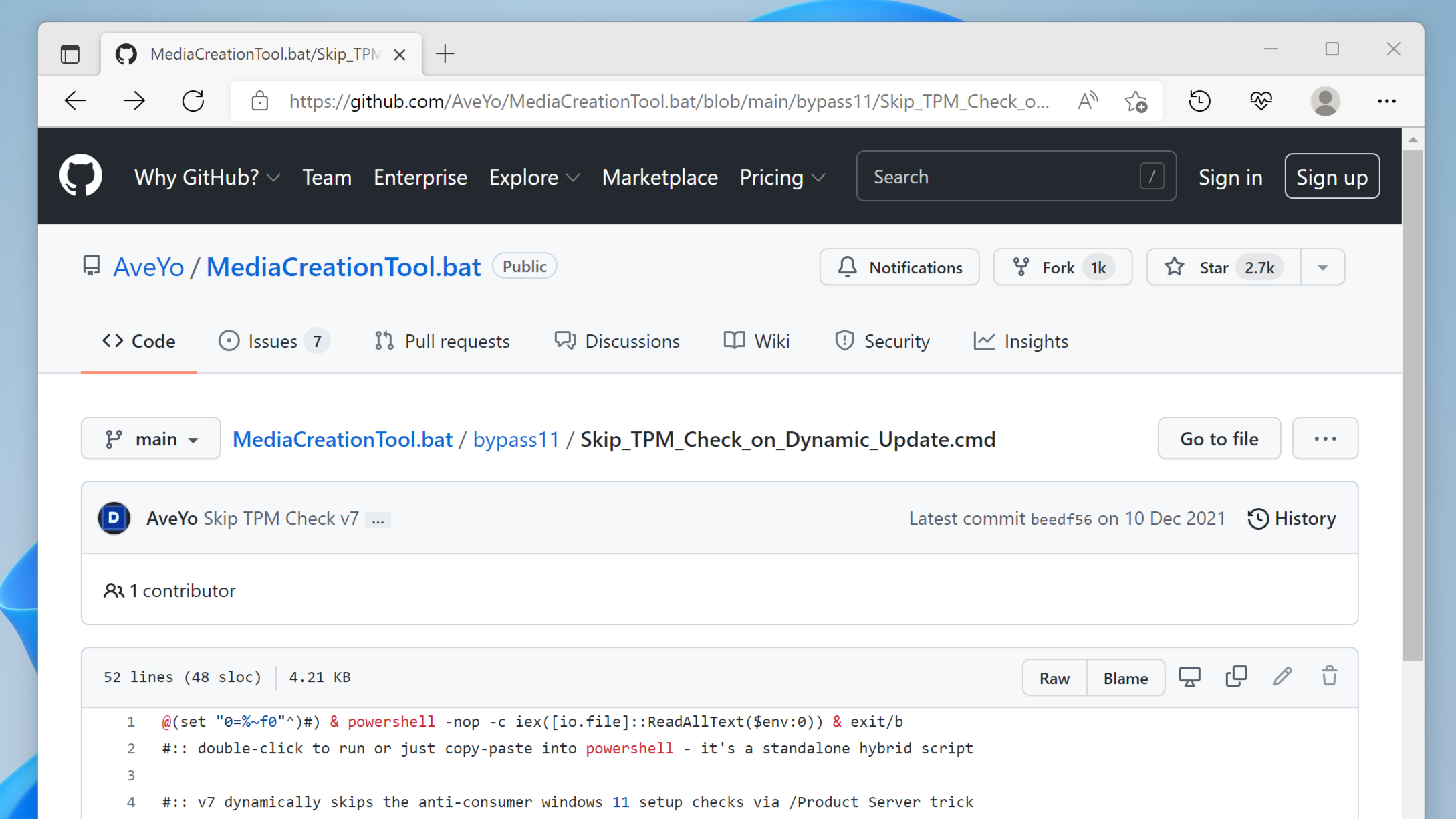
Task: Click the Raw file view button
Action: tap(1056, 677)
